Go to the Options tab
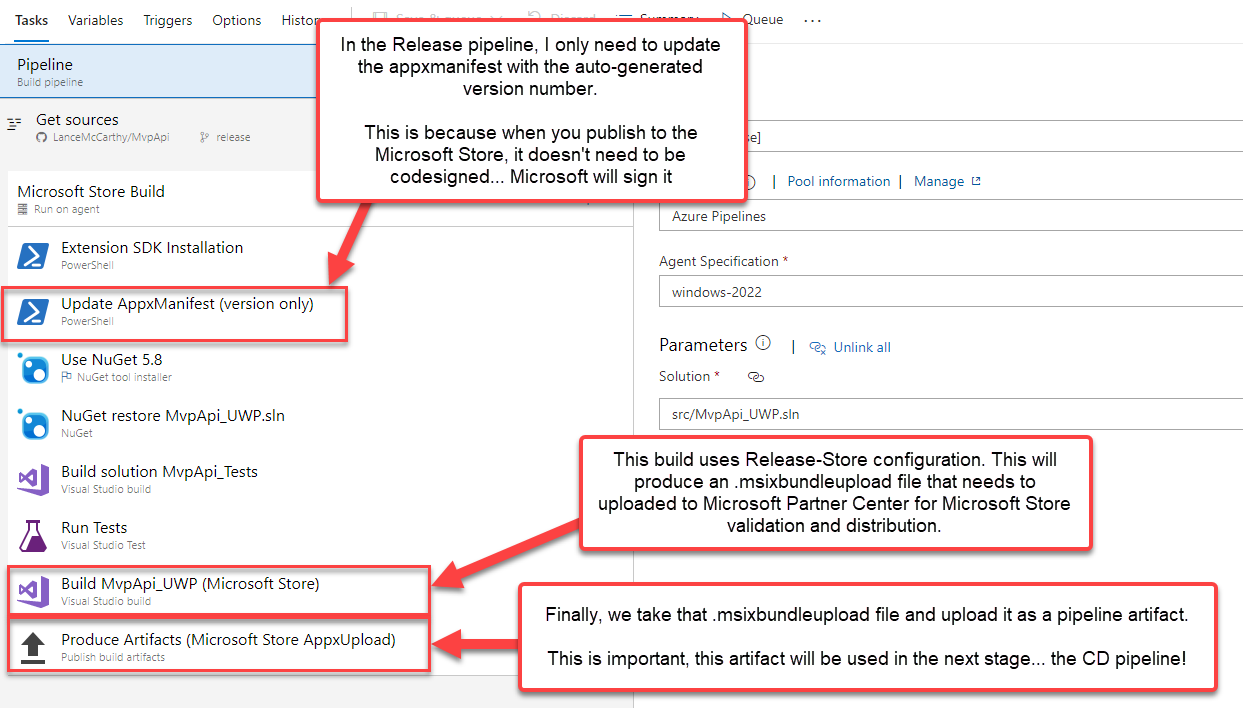Viewport: 1243px width, 708px height. point(237,20)
